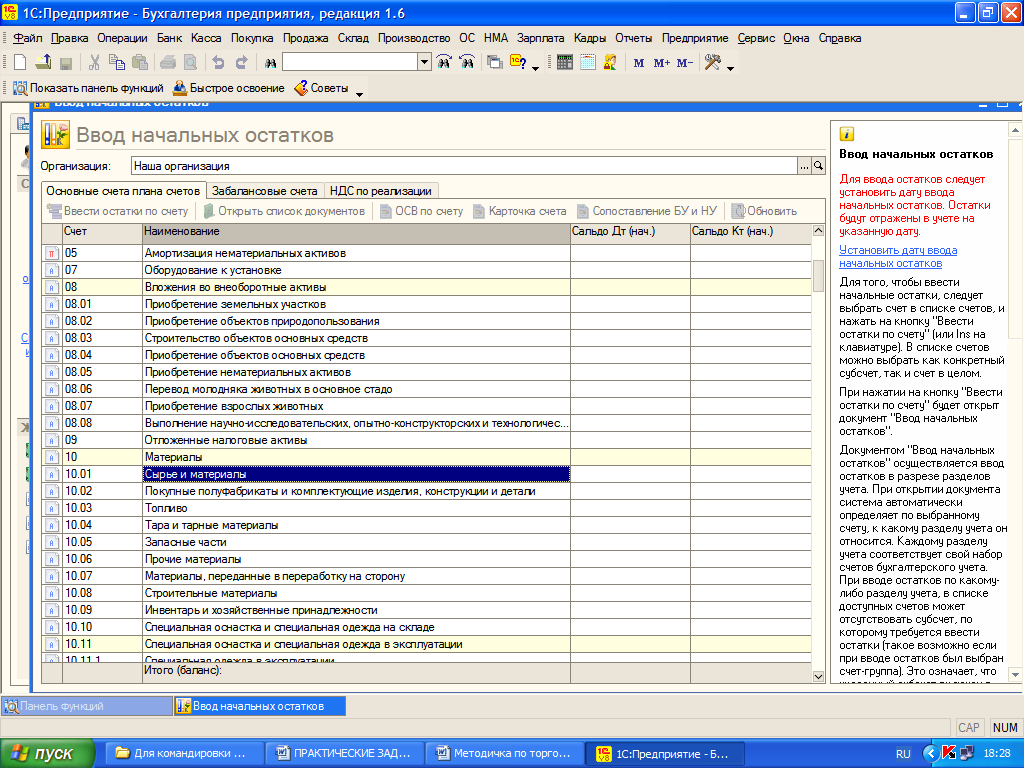Click the M memory toolbar button
This screenshot has height=768, width=1024.
[x=639, y=63]
